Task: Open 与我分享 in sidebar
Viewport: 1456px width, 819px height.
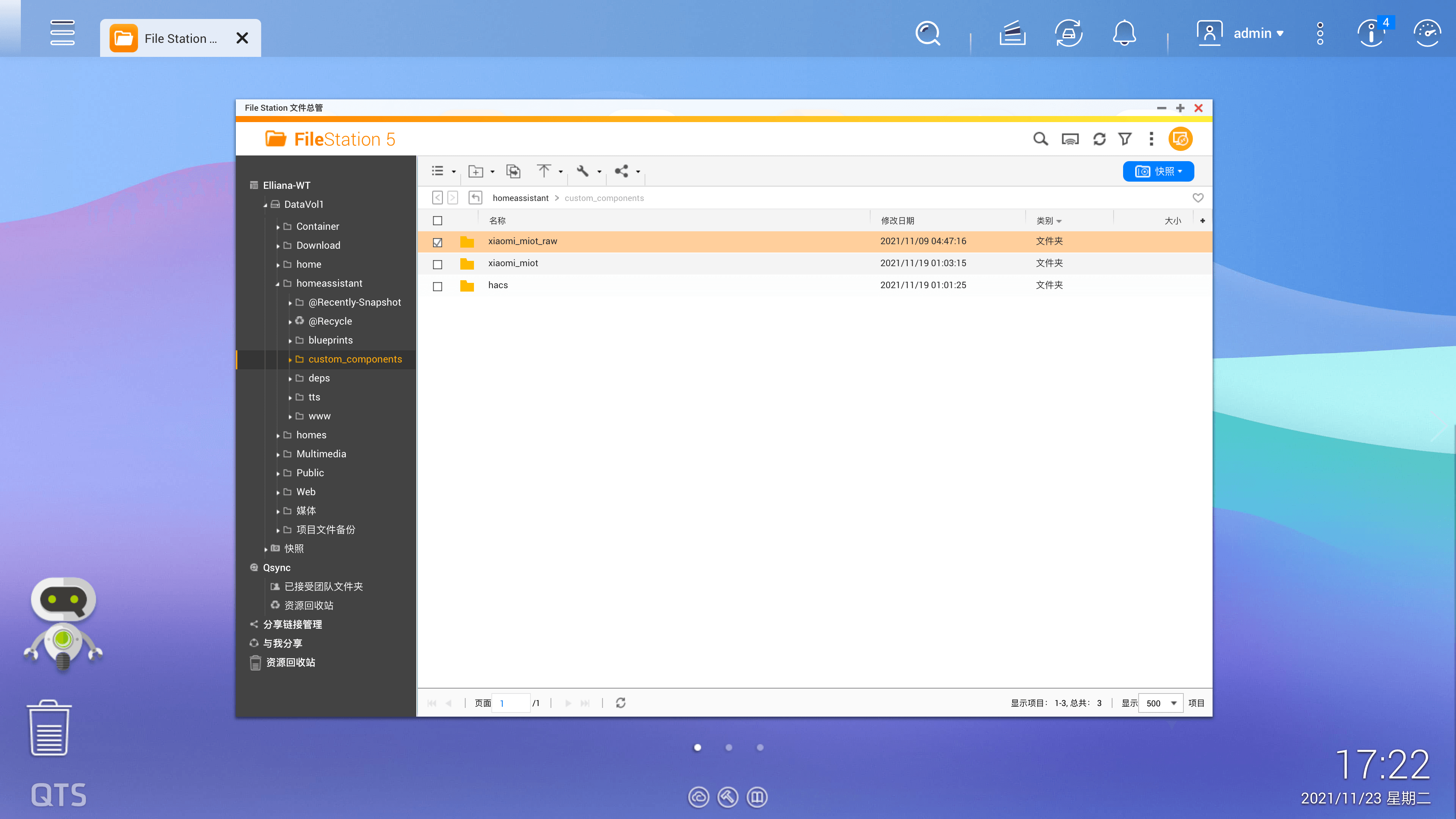Action: click(x=282, y=643)
